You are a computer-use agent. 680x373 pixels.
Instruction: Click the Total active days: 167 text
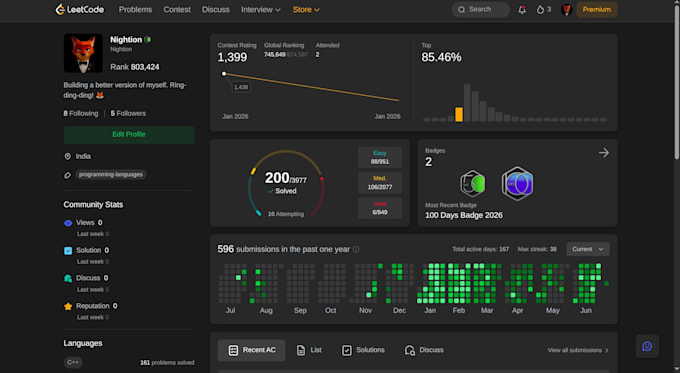coord(481,249)
